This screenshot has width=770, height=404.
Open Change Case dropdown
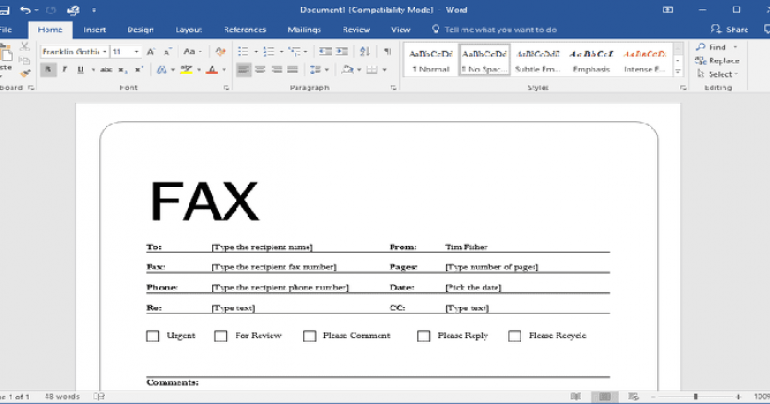(x=192, y=52)
